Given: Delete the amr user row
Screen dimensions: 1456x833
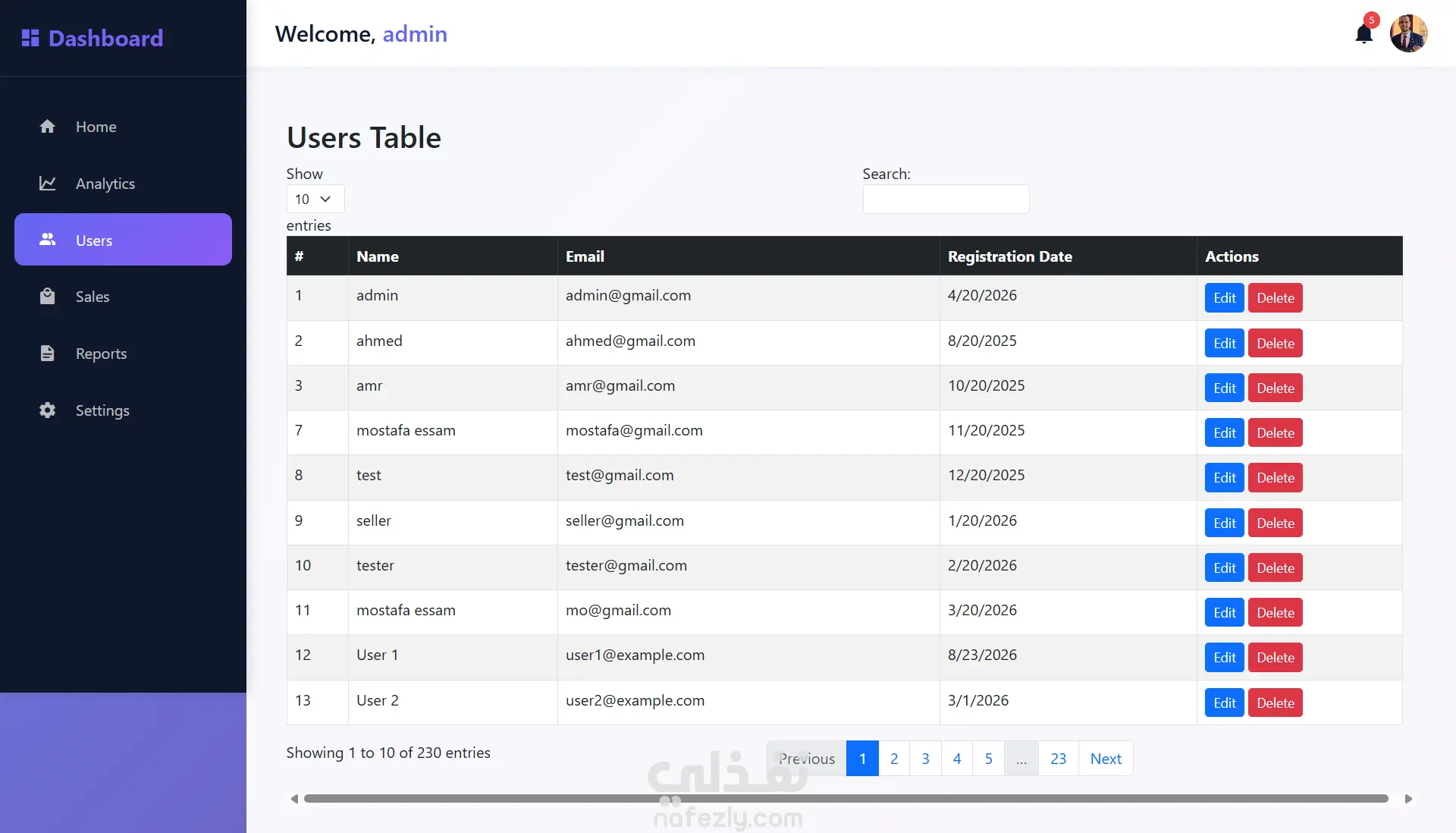Looking at the screenshot, I should pyautogui.click(x=1276, y=388).
